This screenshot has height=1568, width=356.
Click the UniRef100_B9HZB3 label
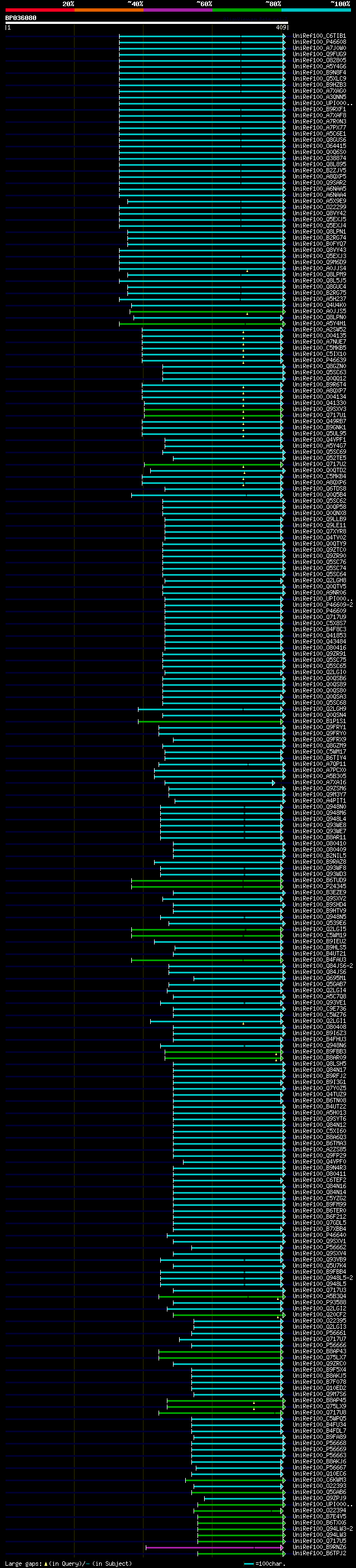coord(319,85)
